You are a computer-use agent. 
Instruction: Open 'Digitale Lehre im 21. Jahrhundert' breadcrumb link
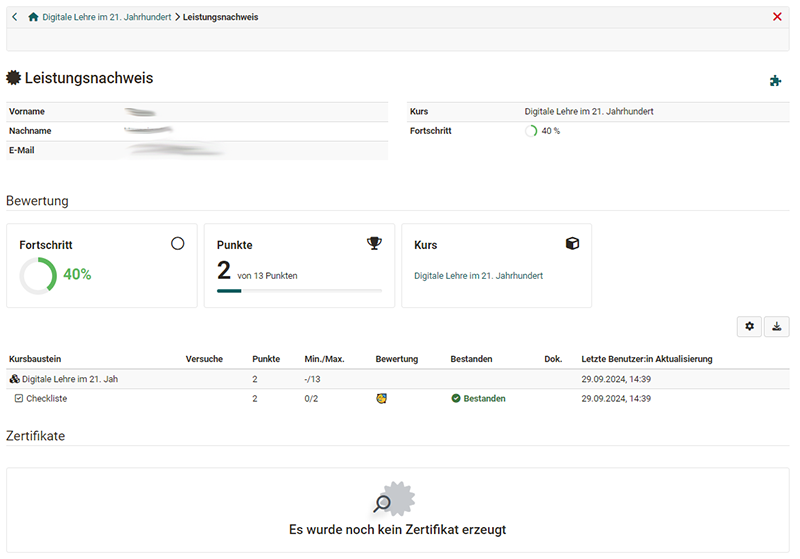[106, 17]
